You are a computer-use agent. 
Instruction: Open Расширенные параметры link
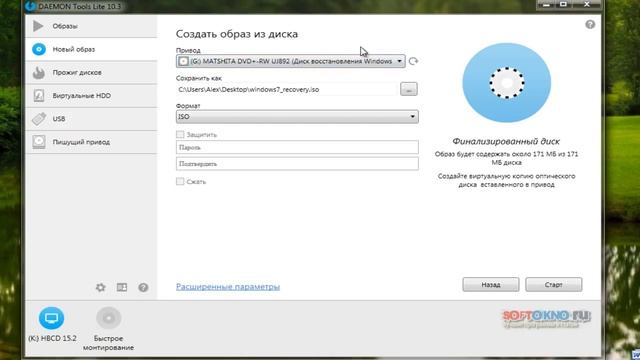[x=228, y=287]
